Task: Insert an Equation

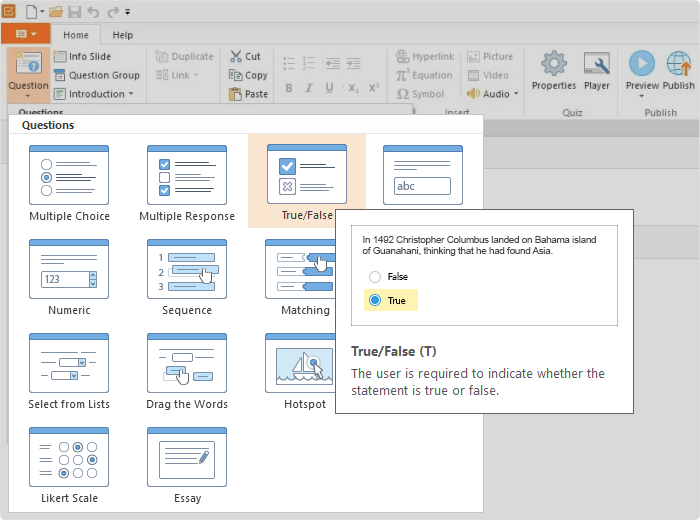Action: tap(425, 75)
